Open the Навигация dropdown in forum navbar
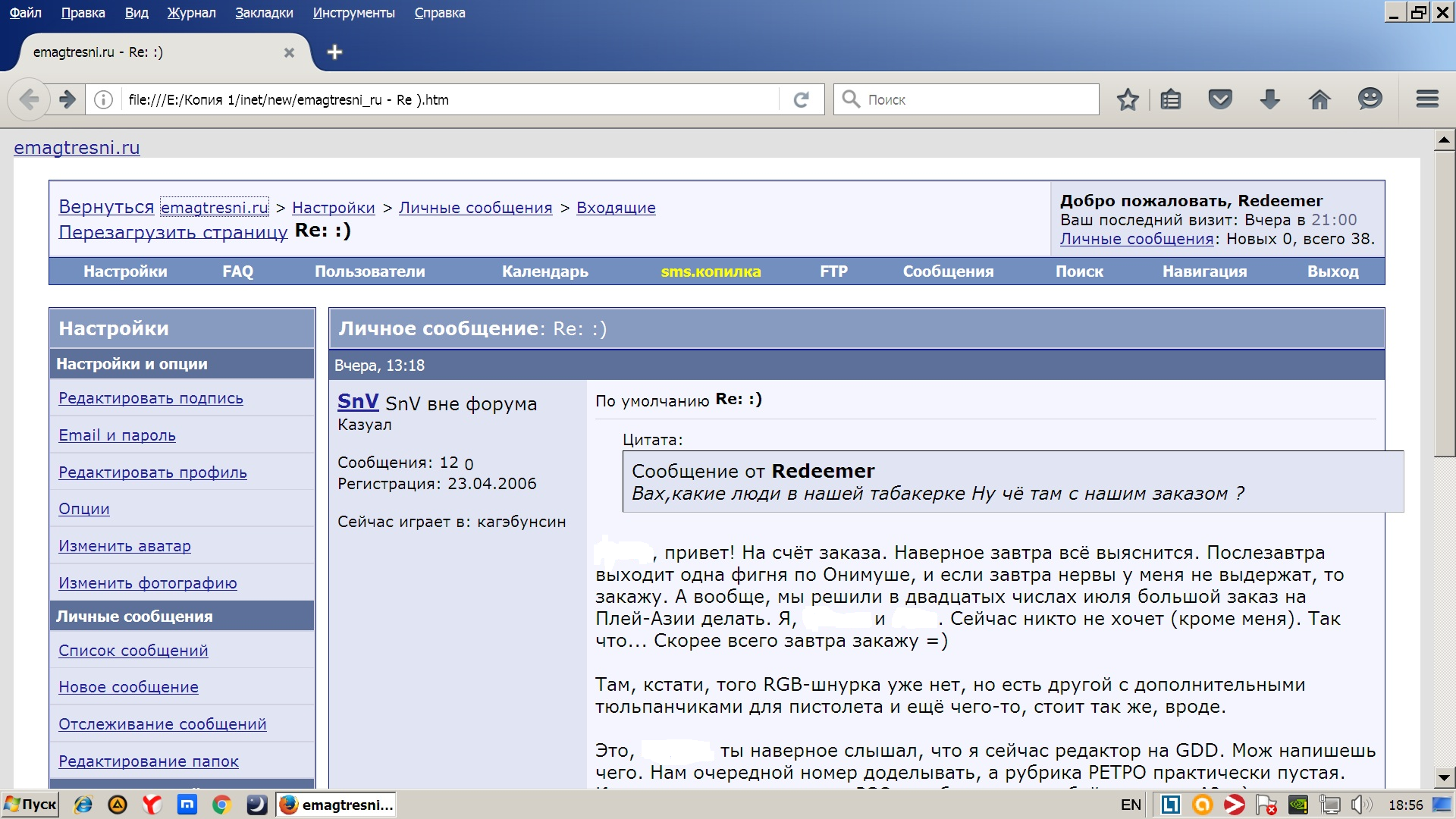 click(x=1204, y=271)
